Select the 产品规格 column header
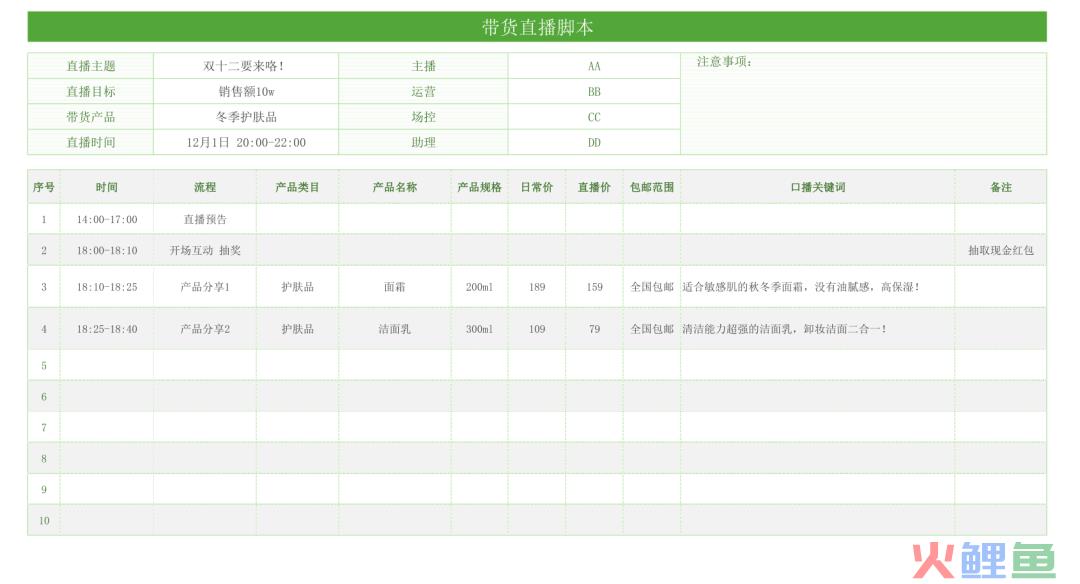Screen dimensions: 1080x584 click(x=479, y=187)
